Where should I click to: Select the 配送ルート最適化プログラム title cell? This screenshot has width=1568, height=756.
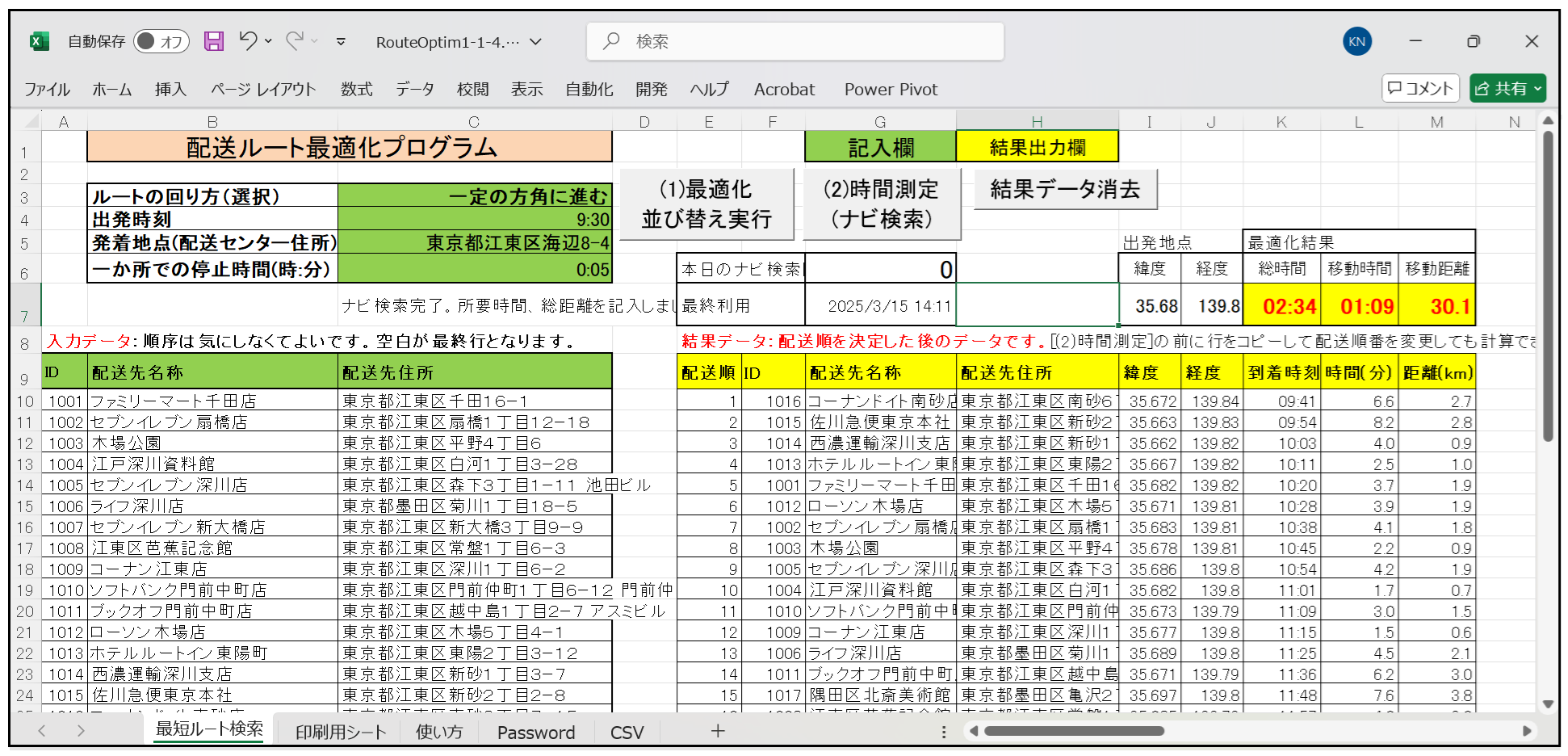pos(350,147)
